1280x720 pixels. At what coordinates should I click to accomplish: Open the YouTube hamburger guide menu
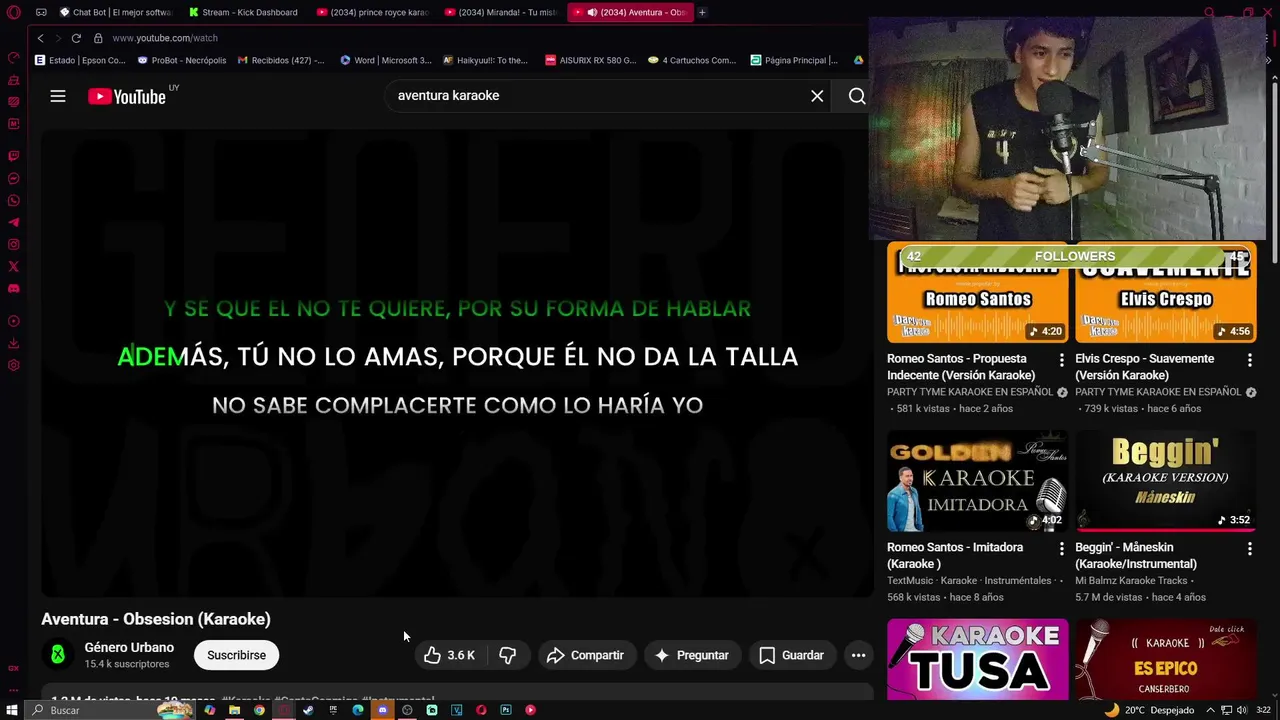[x=58, y=96]
